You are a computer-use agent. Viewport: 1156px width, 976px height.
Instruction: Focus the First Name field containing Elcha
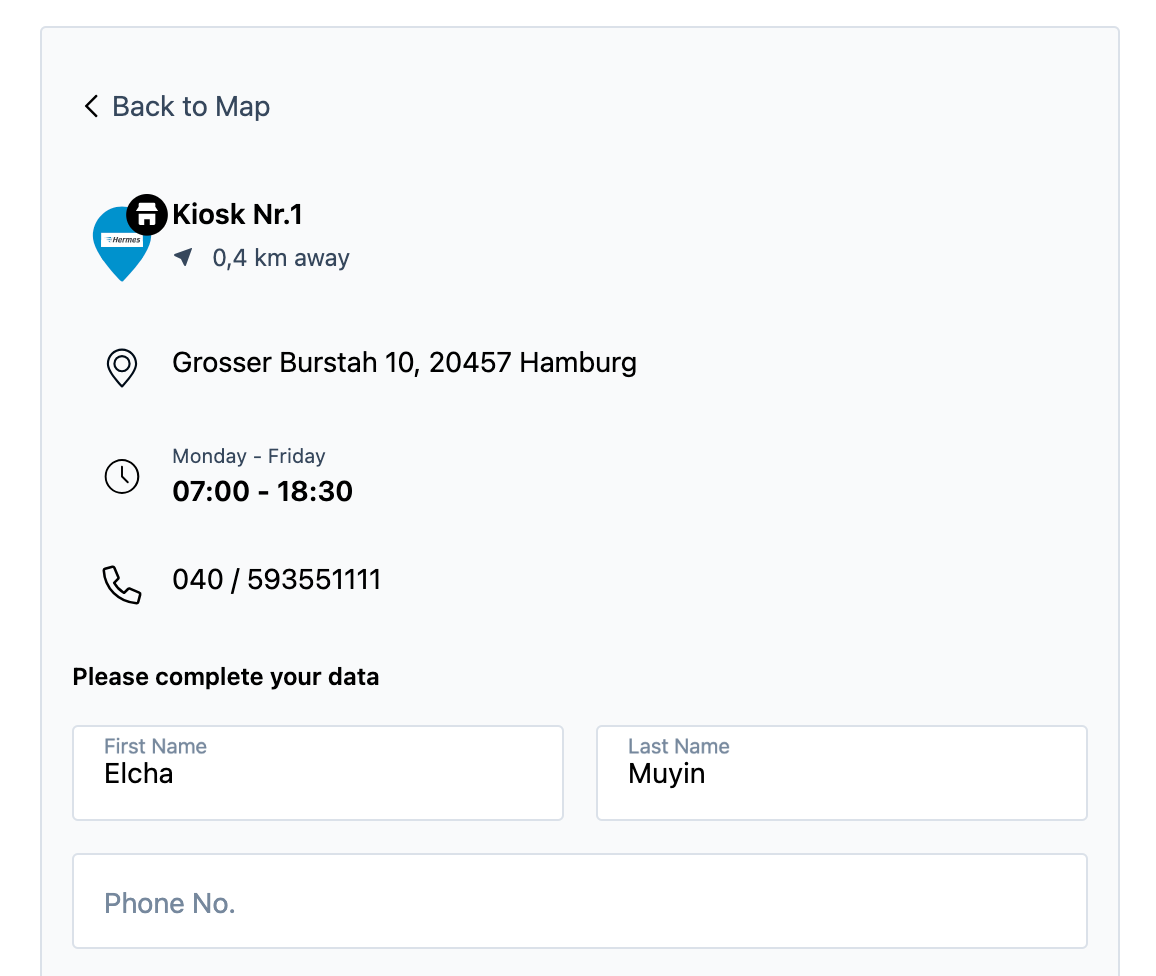pyautogui.click(x=317, y=773)
